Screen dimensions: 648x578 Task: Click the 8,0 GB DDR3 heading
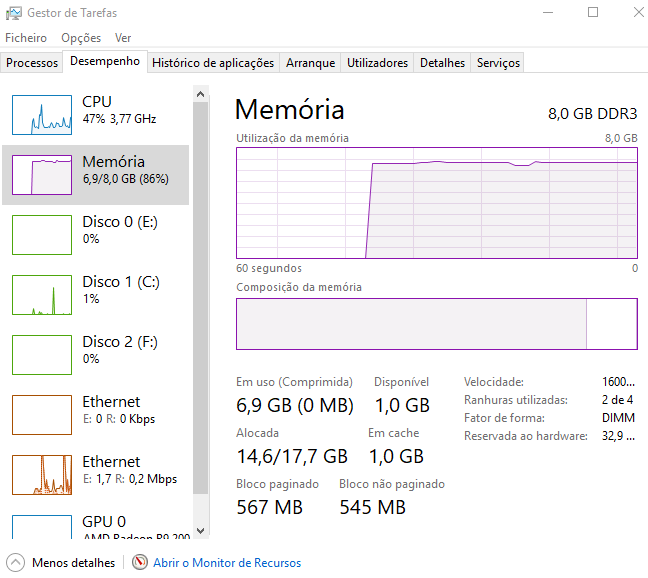tap(593, 114)
